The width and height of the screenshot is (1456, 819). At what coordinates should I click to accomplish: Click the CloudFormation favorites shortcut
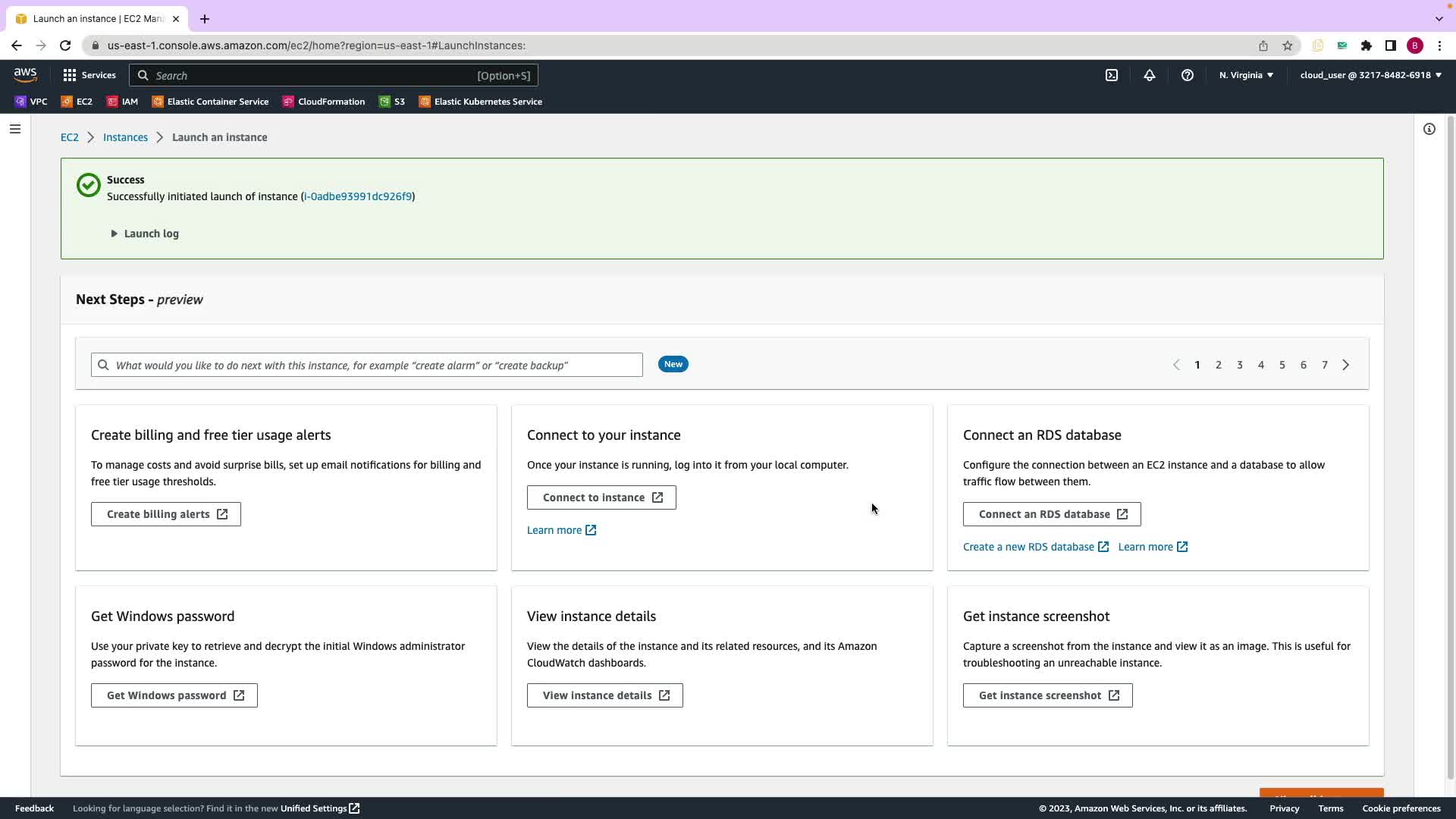click(324, 102)
